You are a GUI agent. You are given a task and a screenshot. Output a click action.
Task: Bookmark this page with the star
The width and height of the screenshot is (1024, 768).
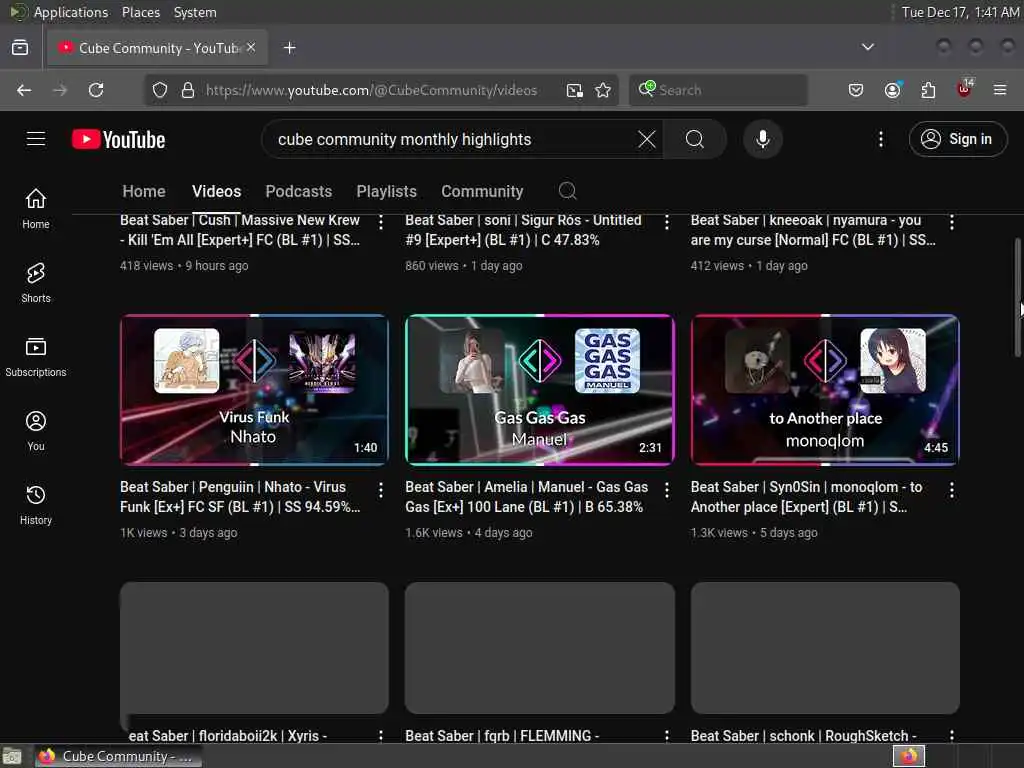click(603, 90)
